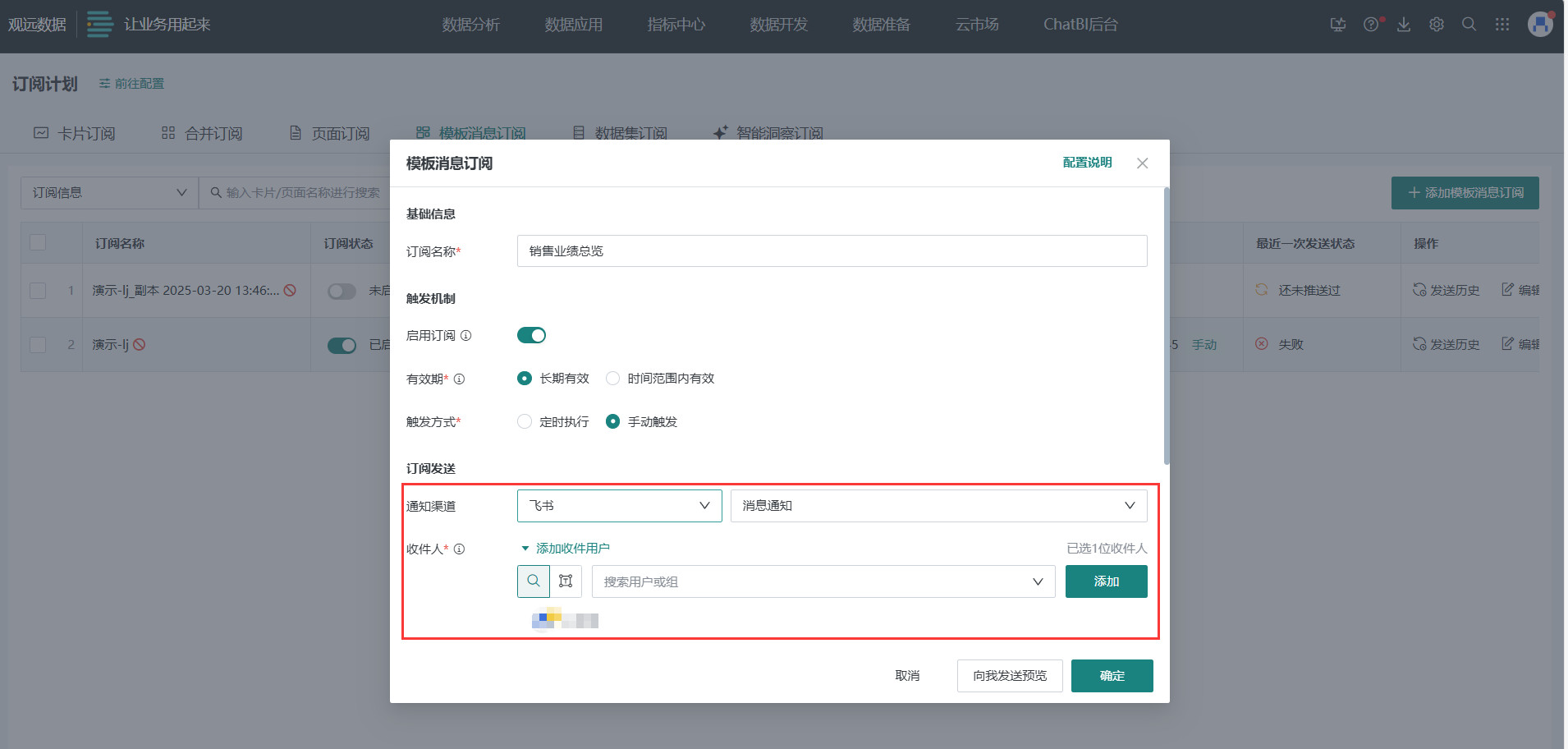Image resolution: width=1568 pixels, height=749 pixels.
Task: Open the ChatBI后台 menu
Action: pyautogui.click(x=1080, y=25)
